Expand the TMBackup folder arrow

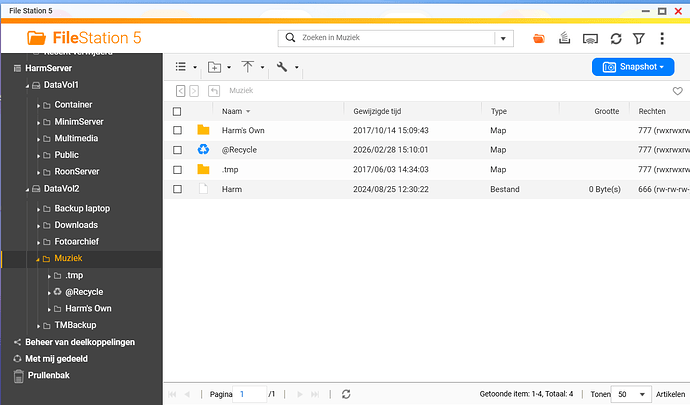38,326
